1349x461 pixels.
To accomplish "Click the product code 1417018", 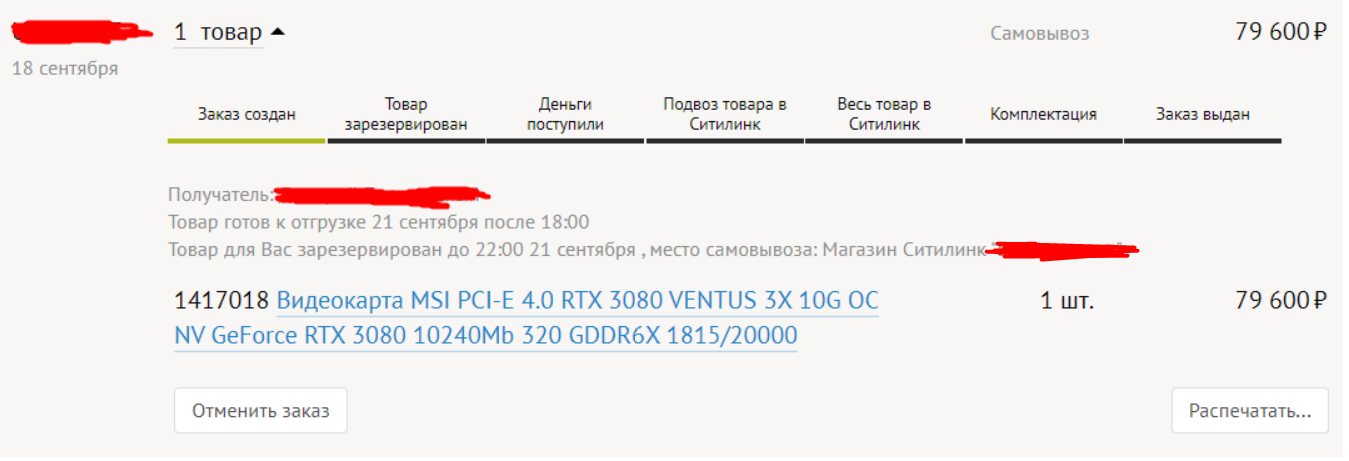I will (x=221, y=301).
